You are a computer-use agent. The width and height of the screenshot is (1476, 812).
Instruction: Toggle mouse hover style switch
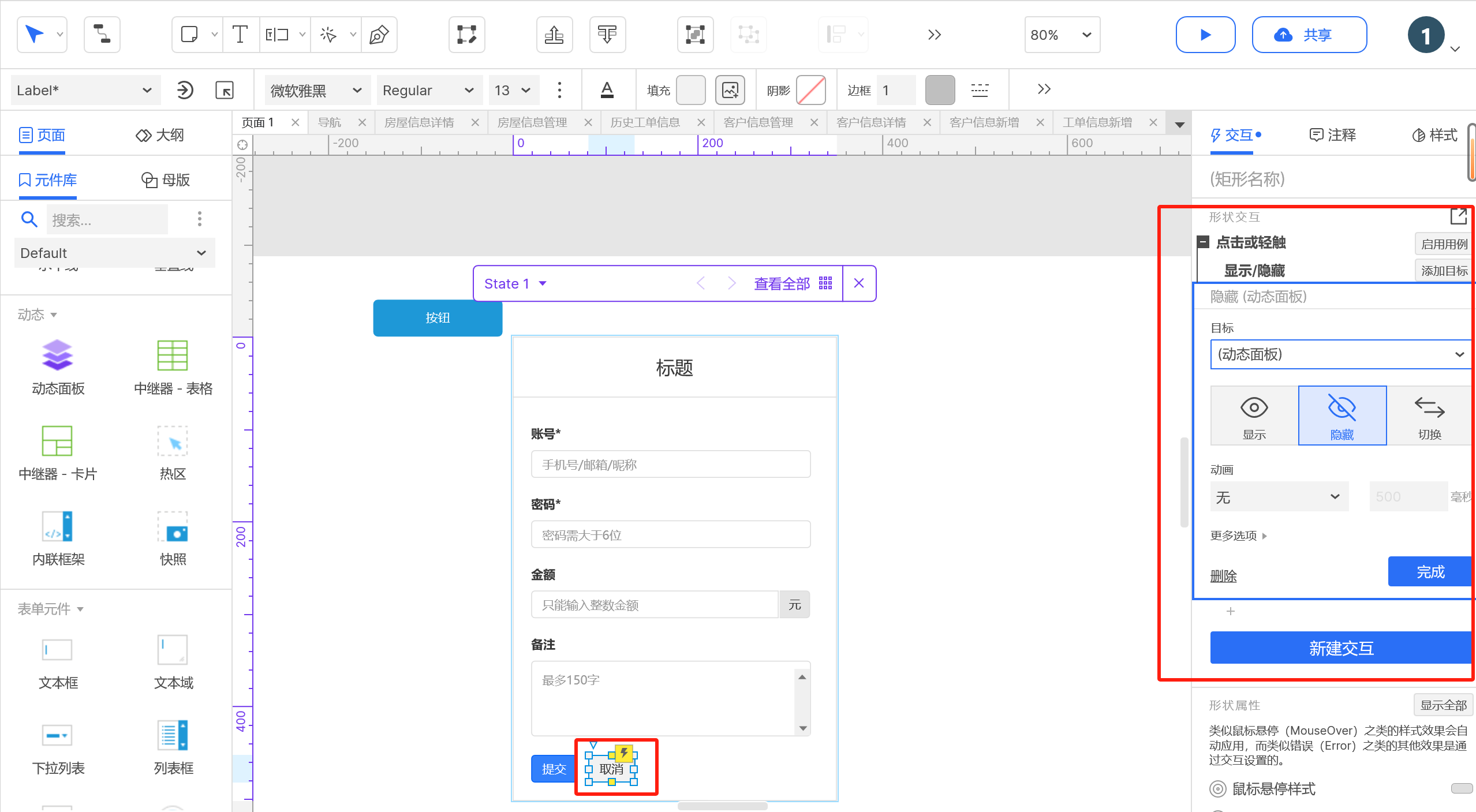[x=1461, y=788]
